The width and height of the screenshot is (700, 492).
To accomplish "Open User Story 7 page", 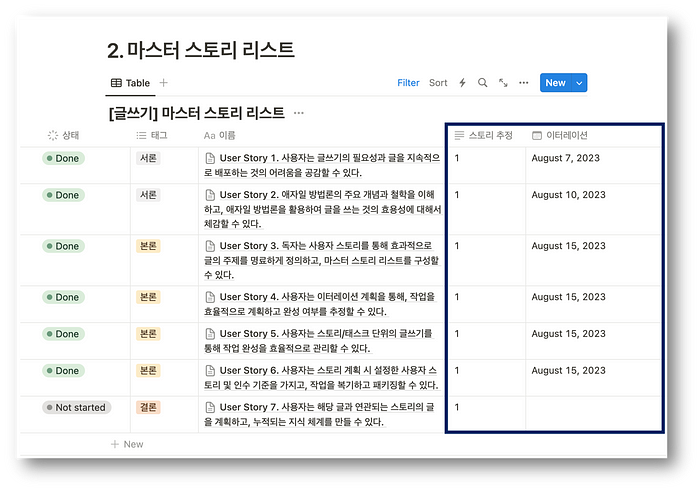I will (x=320, y=414).
